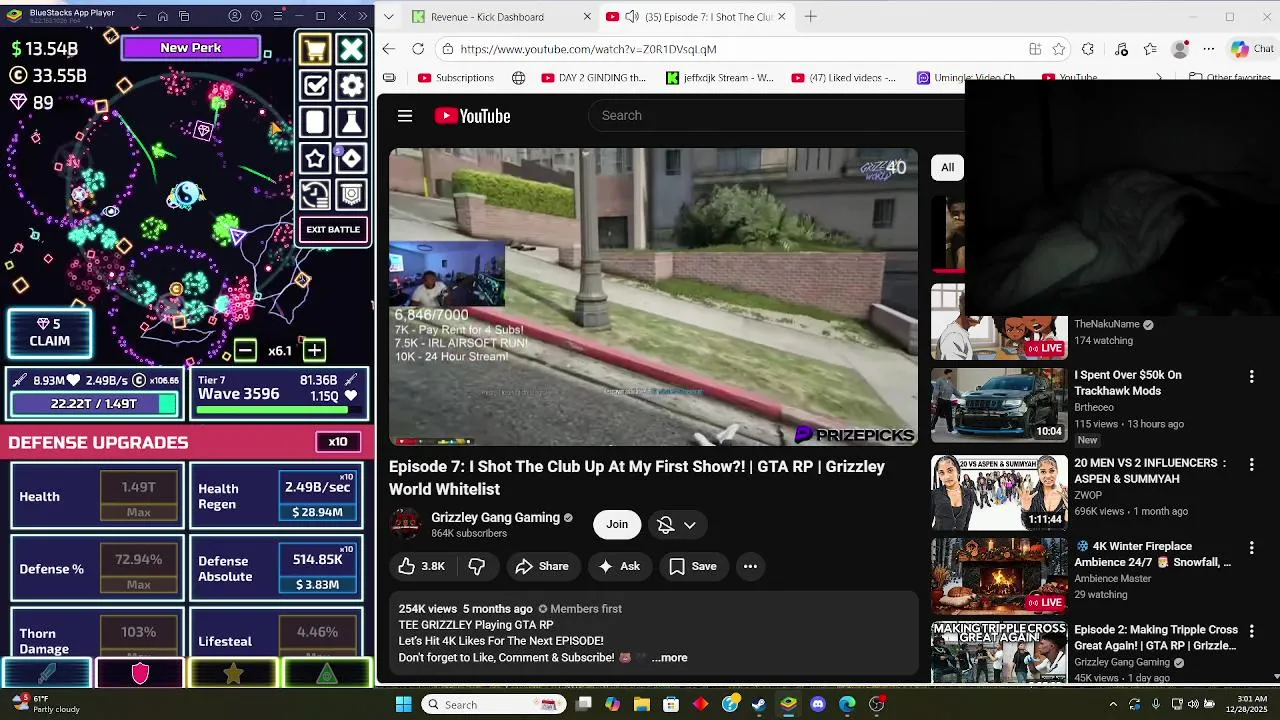Select the All filter chip
1280x720 pixels.
click(947, 168)
